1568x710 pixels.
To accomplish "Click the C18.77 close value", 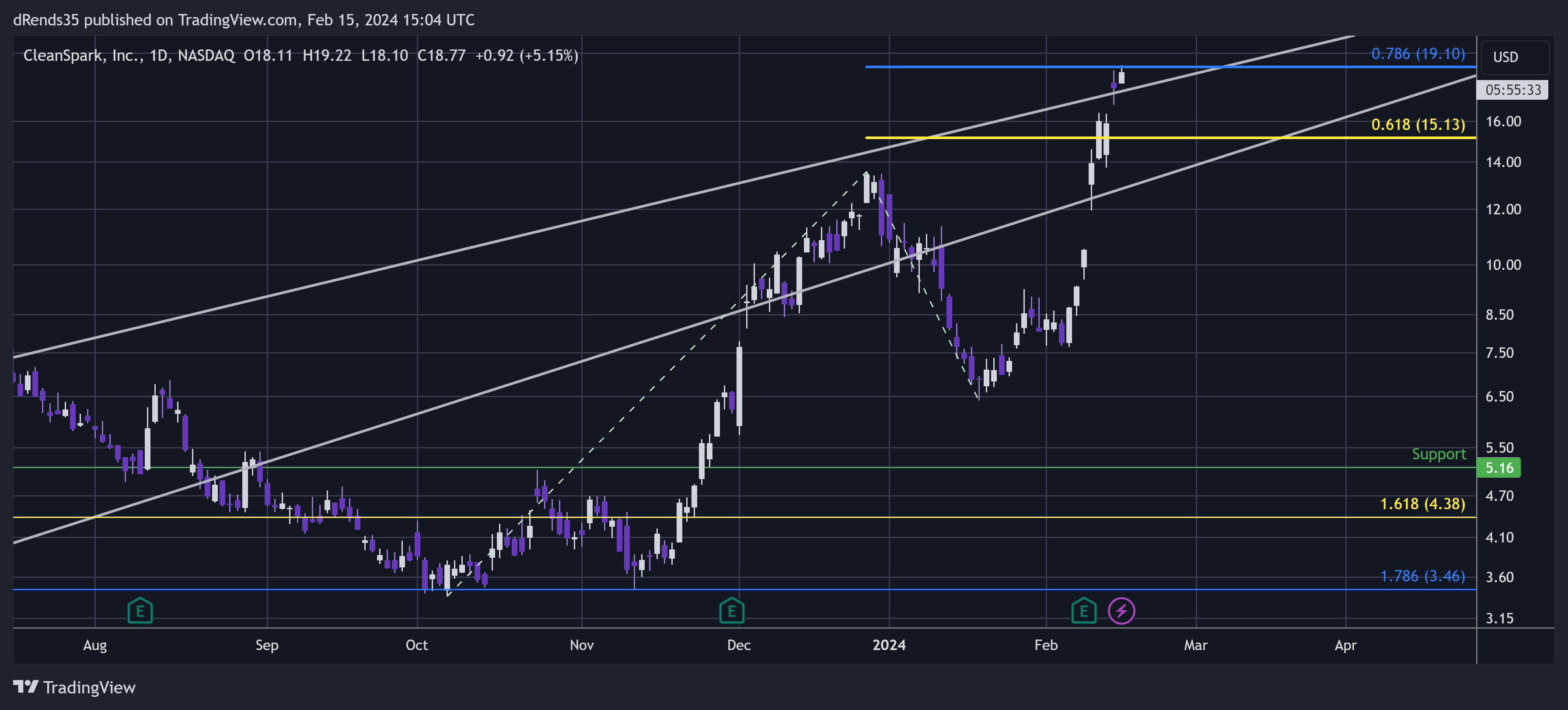I will [441, 56].
